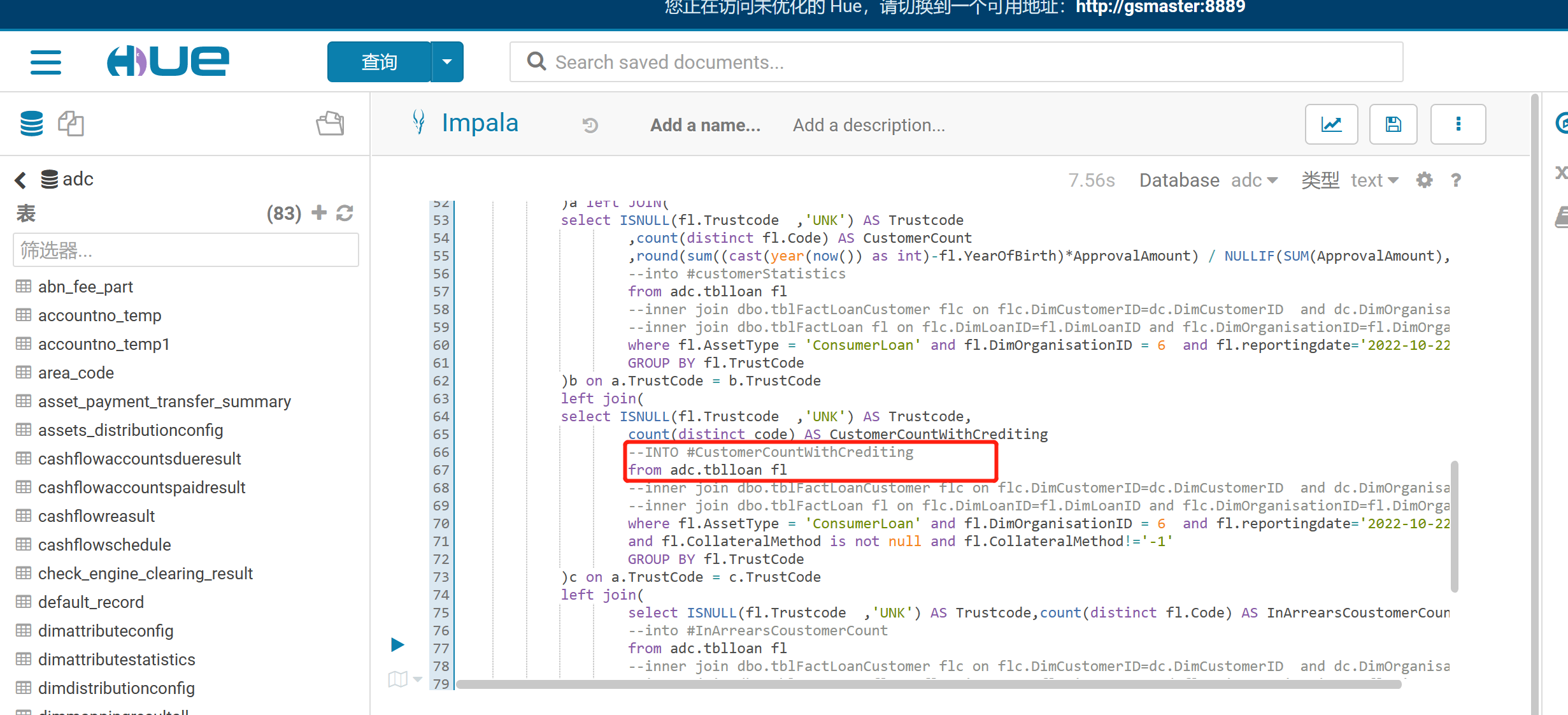Create a new table with plus icon
The image size is (1568, 715).
tap(319, 212)
